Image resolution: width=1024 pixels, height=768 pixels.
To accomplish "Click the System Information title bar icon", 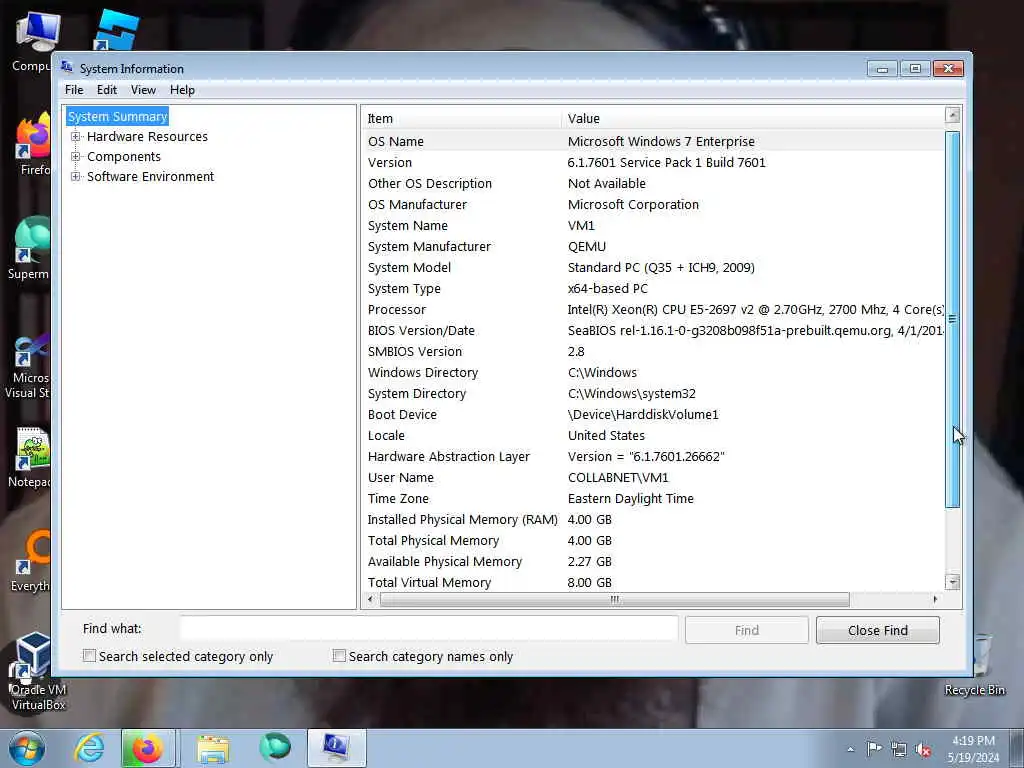I will point(67,67).
